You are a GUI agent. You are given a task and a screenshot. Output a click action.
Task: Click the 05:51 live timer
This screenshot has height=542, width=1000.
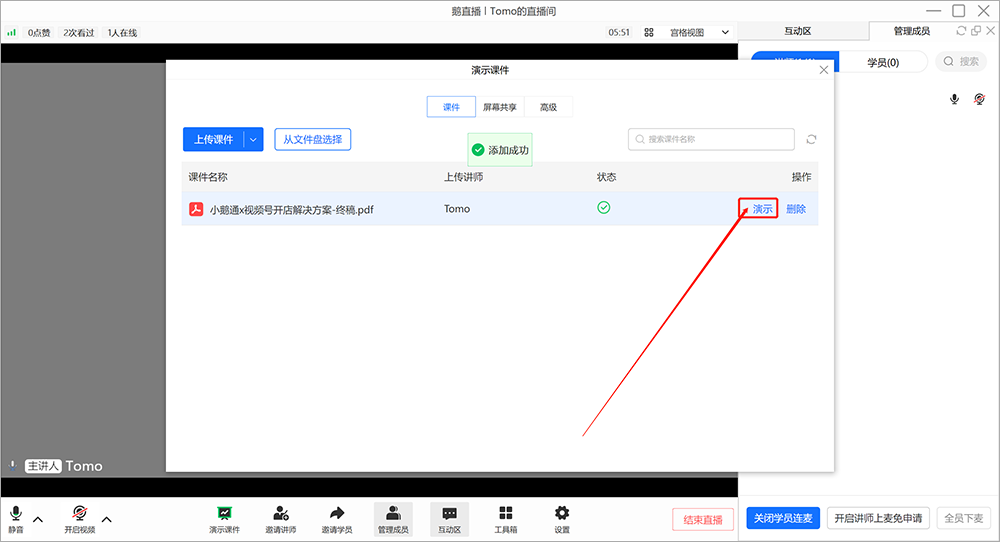(x=619, y=33)
